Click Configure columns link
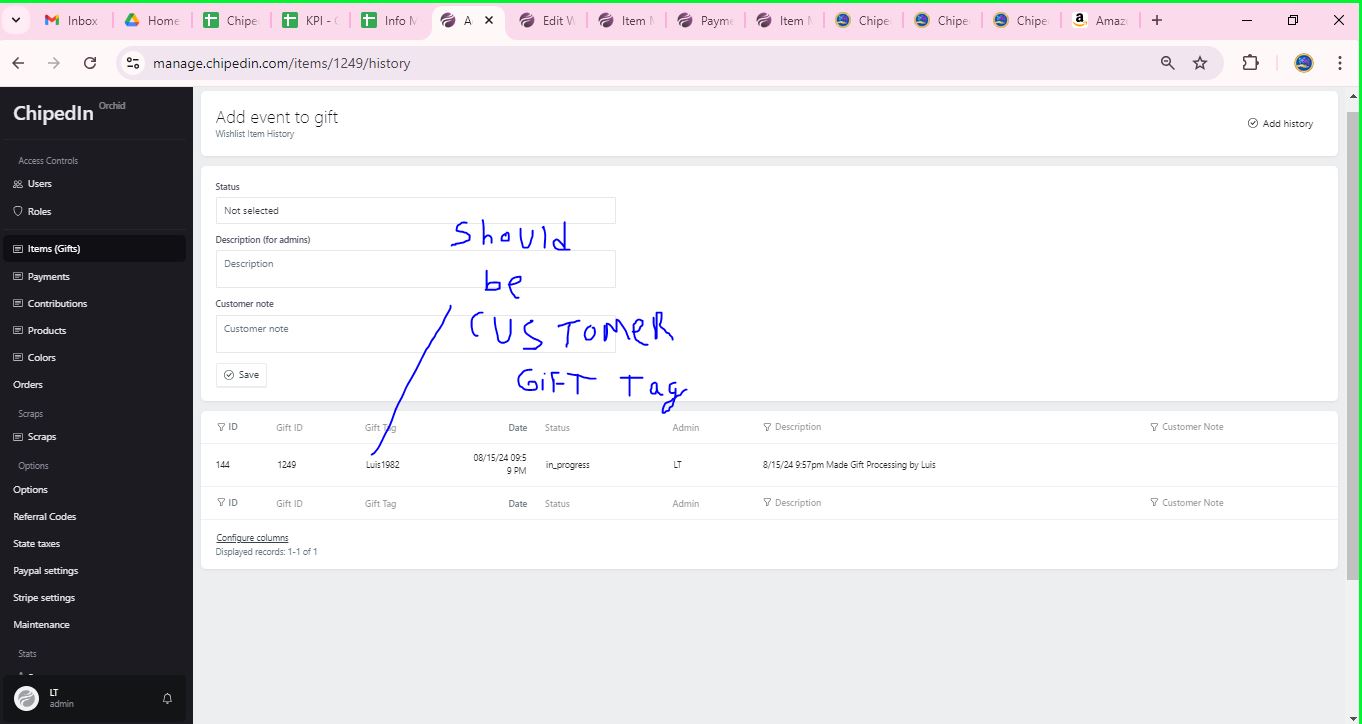 coord(252,538)
